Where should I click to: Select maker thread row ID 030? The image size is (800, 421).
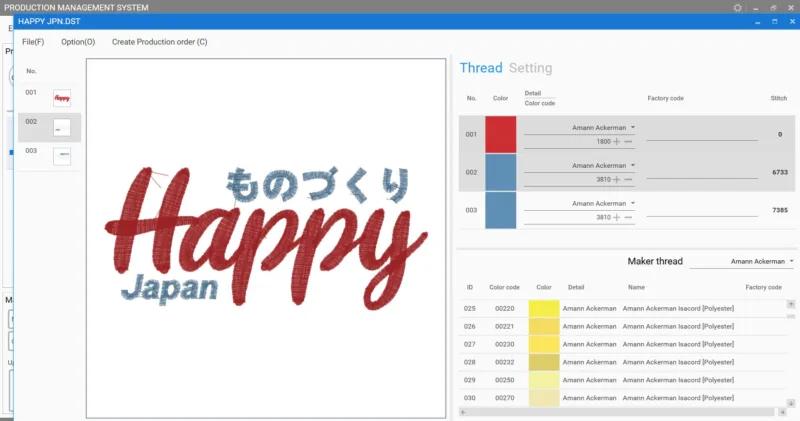point(622,398)
